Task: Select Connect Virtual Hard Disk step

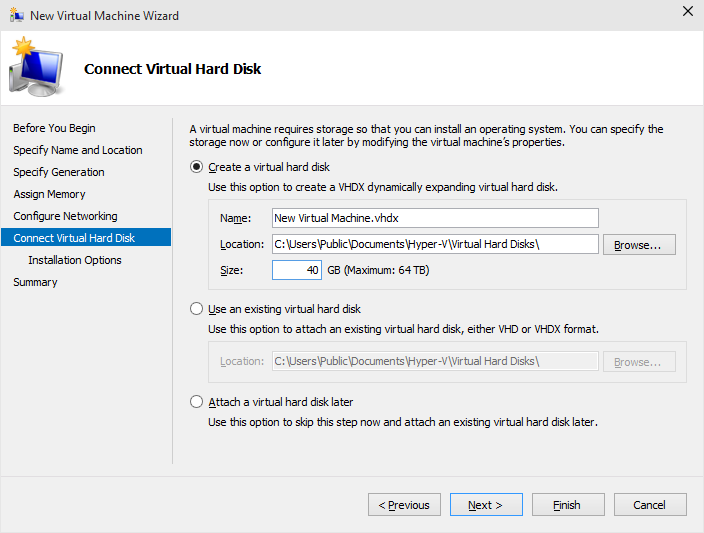Action: (x=86, y=238)
